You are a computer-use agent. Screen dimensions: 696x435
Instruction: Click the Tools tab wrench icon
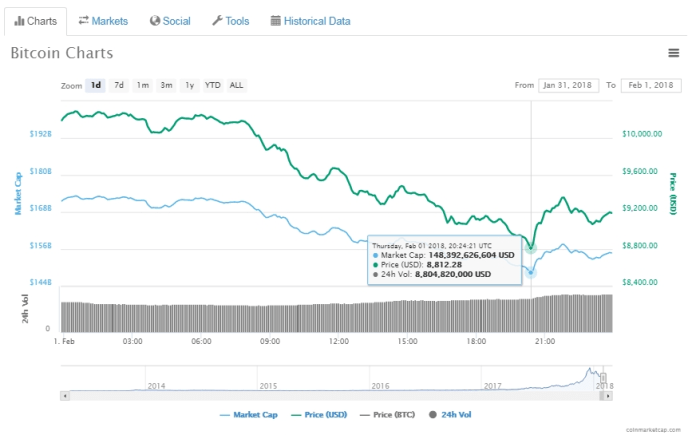217,20
